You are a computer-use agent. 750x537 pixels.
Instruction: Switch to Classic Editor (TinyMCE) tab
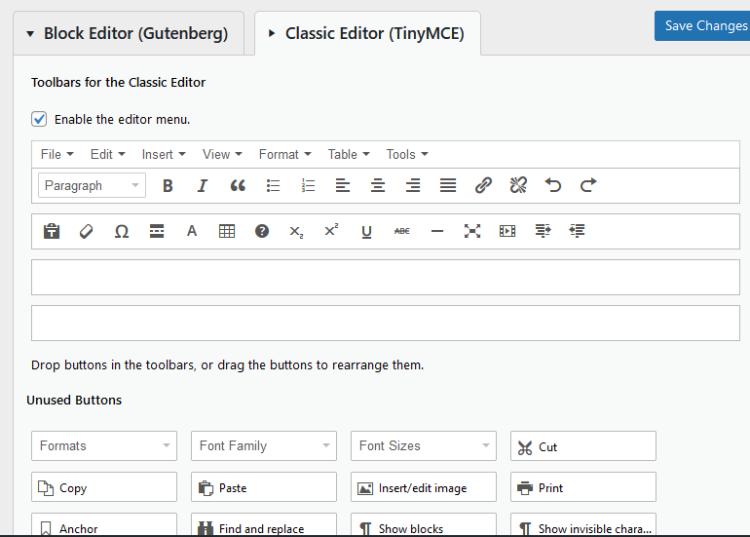pos(367,33)
